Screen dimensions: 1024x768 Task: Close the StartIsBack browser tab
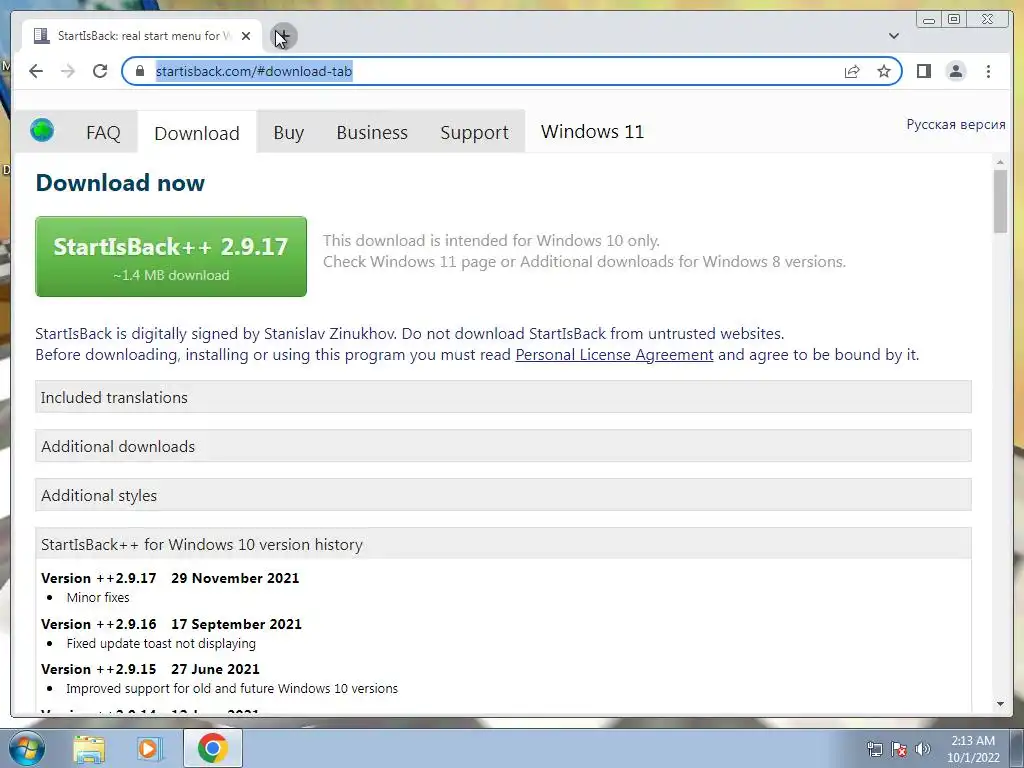tap(246, 36)
